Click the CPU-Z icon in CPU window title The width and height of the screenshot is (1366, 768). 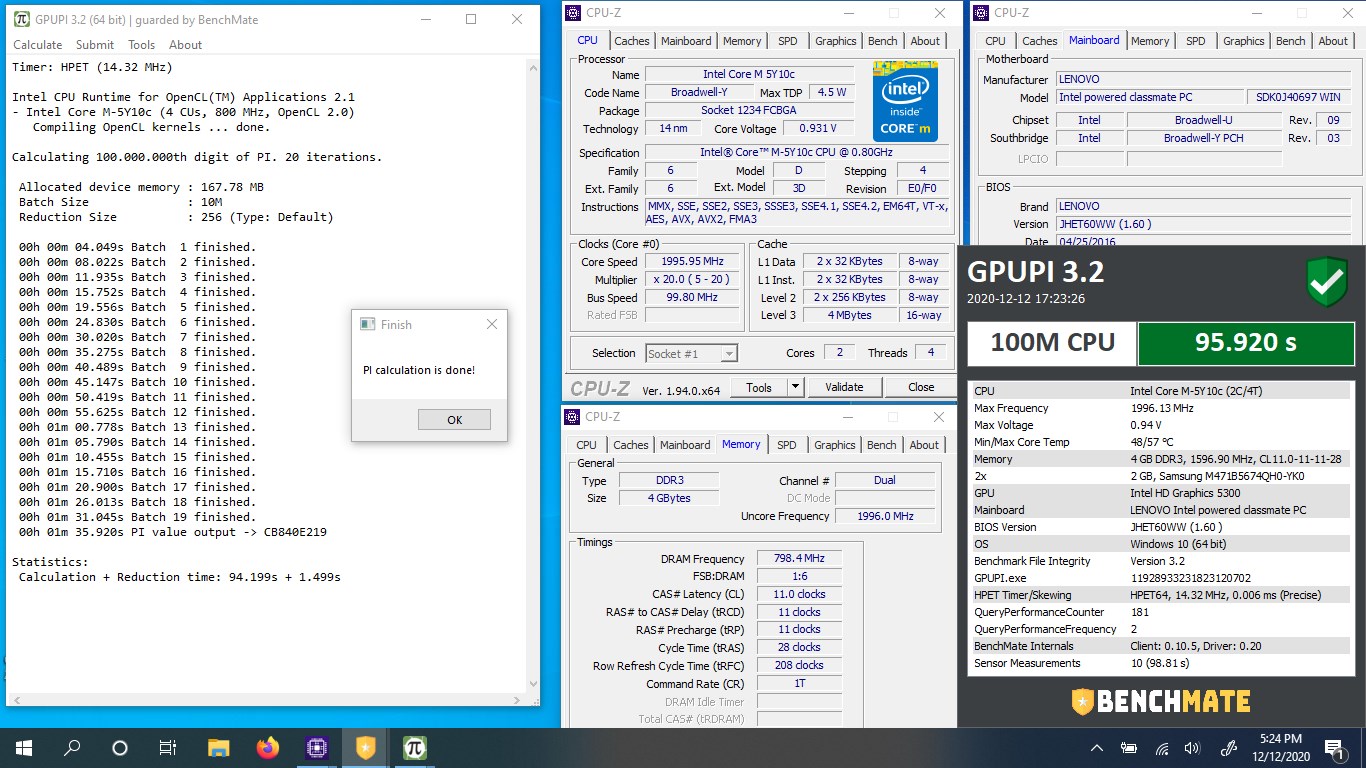pos(572,13)
